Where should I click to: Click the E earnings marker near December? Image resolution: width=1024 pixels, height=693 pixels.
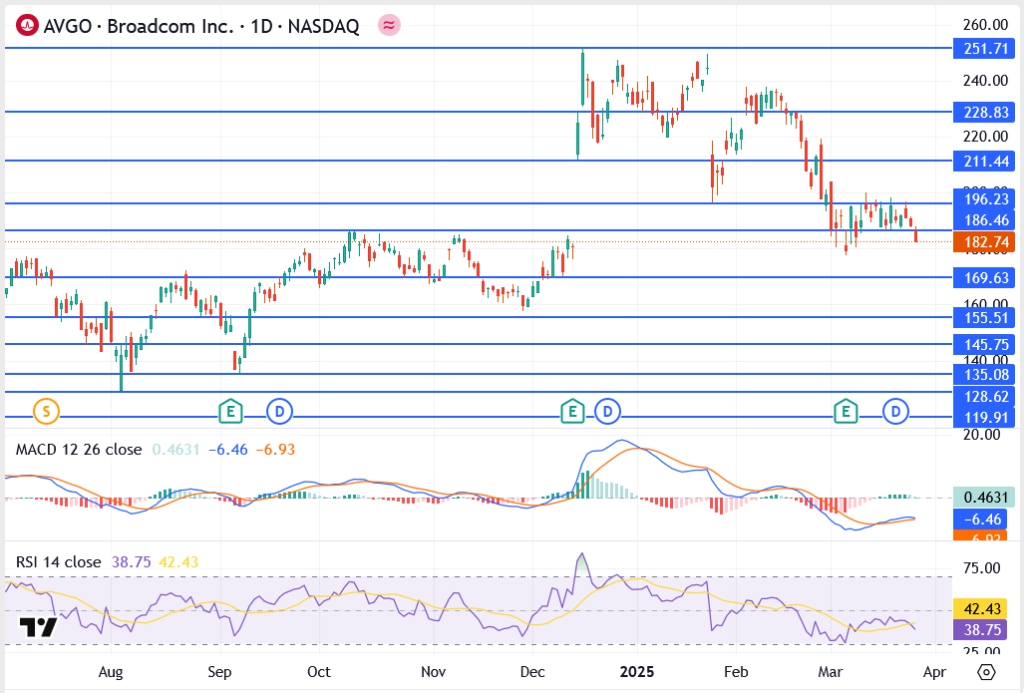[572, 411]
